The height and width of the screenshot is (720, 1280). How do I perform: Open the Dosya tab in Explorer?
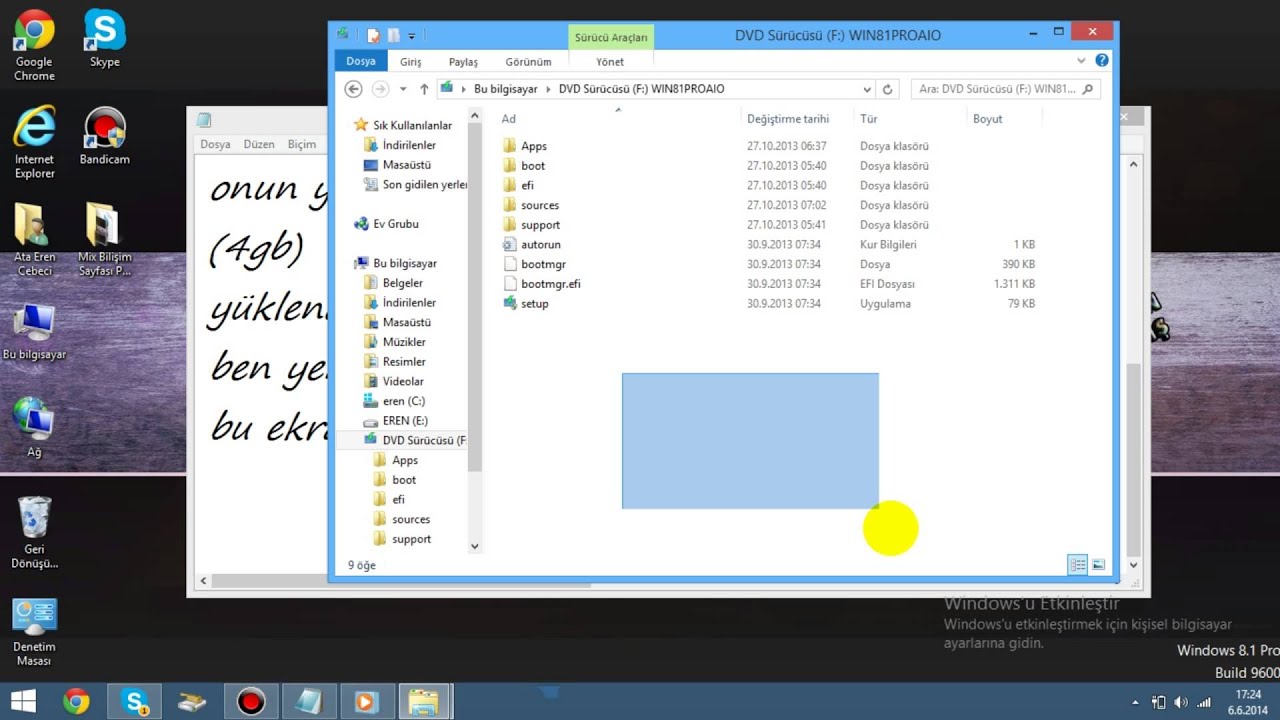pos(361,61)
